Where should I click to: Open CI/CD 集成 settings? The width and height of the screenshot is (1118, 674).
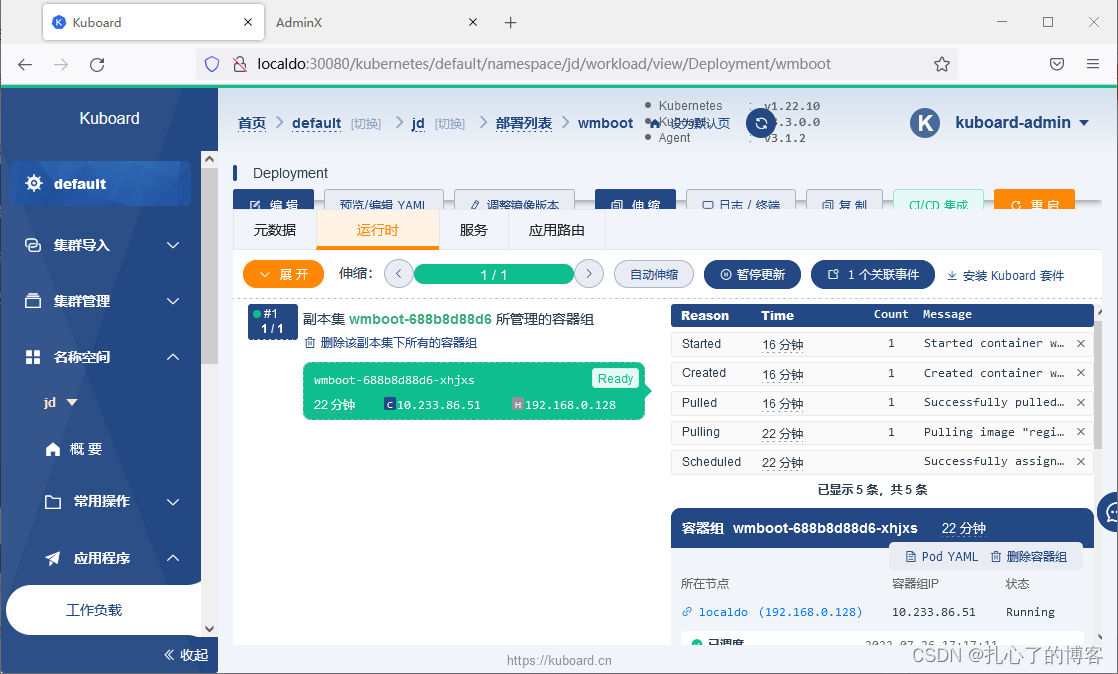point(937,201)
